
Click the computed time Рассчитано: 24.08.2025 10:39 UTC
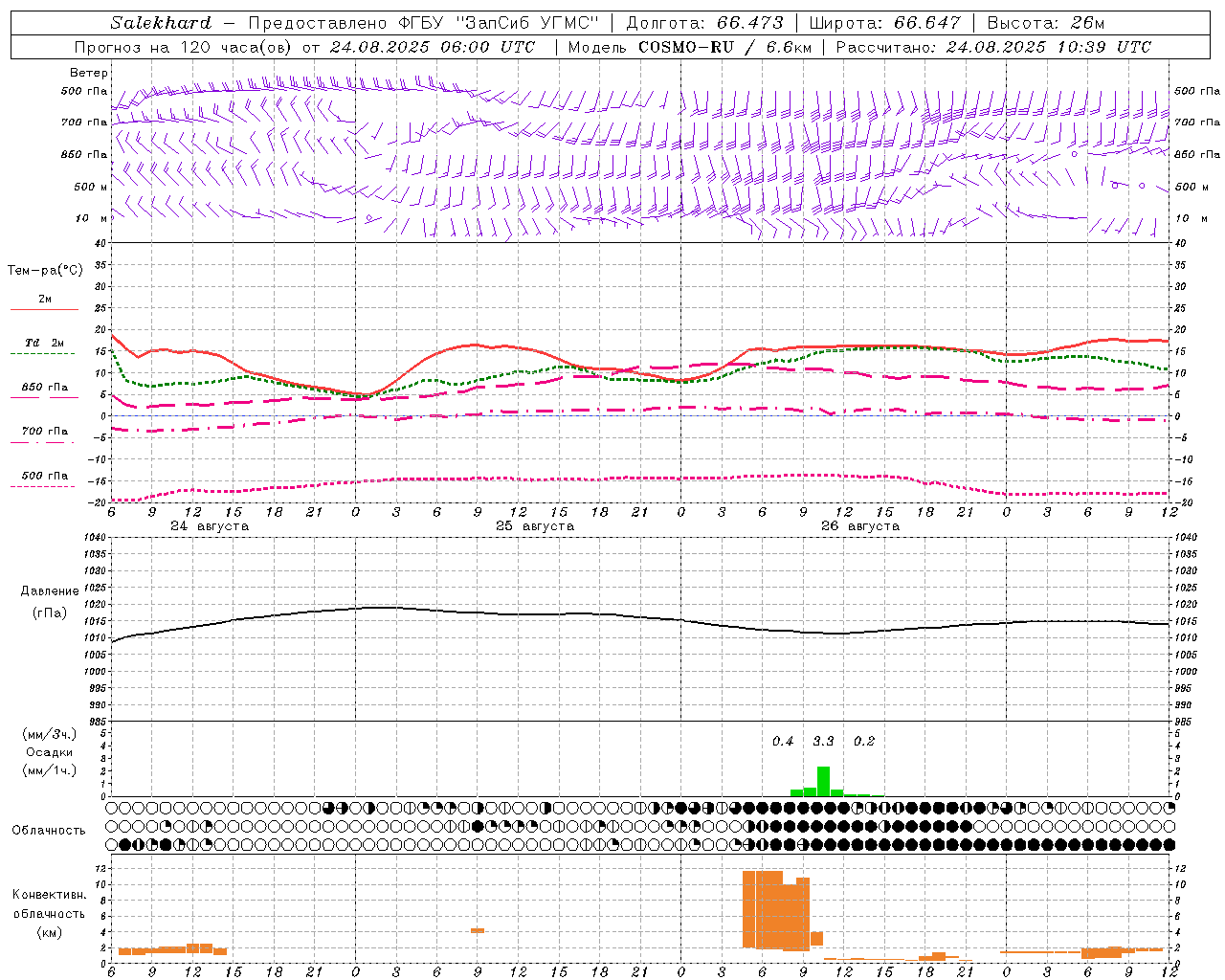point(993,47)
